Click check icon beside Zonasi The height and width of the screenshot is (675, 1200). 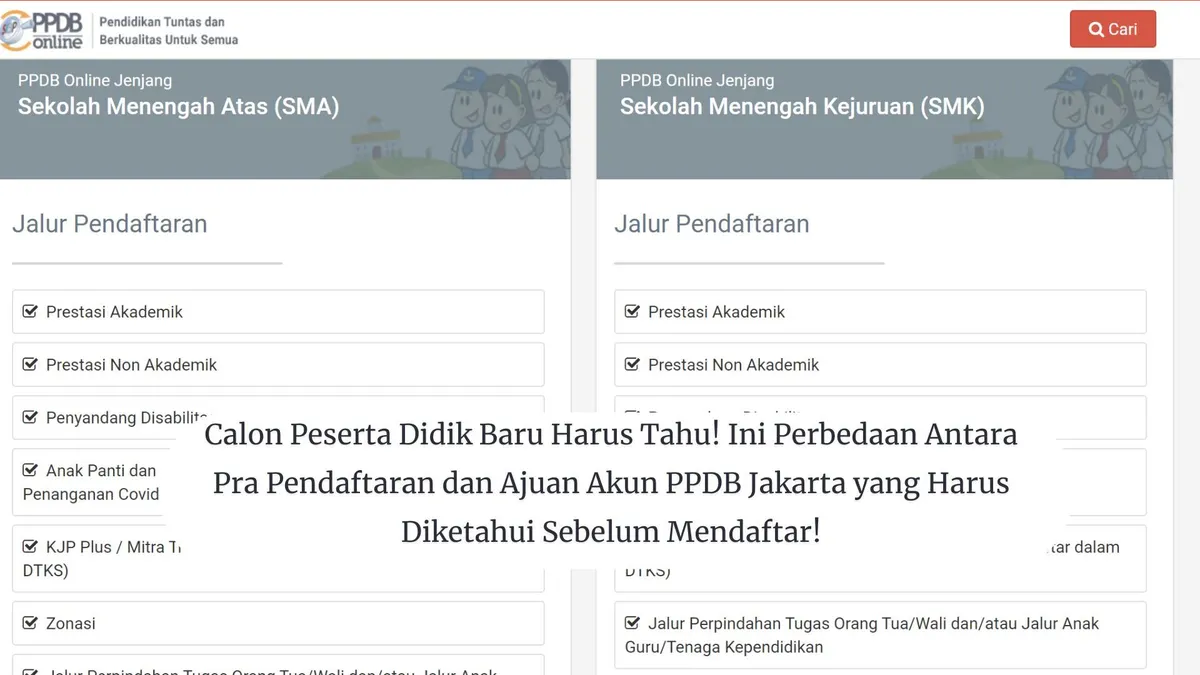[30, 622]
